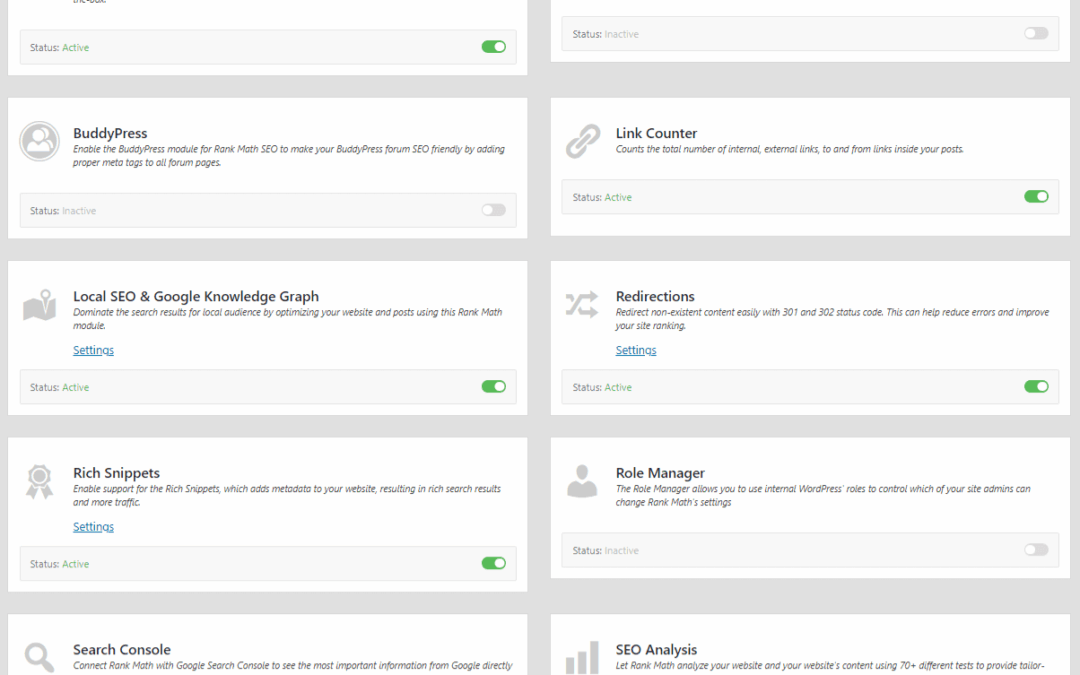Click the SEO Analysis heading
This screenshot has height=675, width=1080.
point(656,650)
